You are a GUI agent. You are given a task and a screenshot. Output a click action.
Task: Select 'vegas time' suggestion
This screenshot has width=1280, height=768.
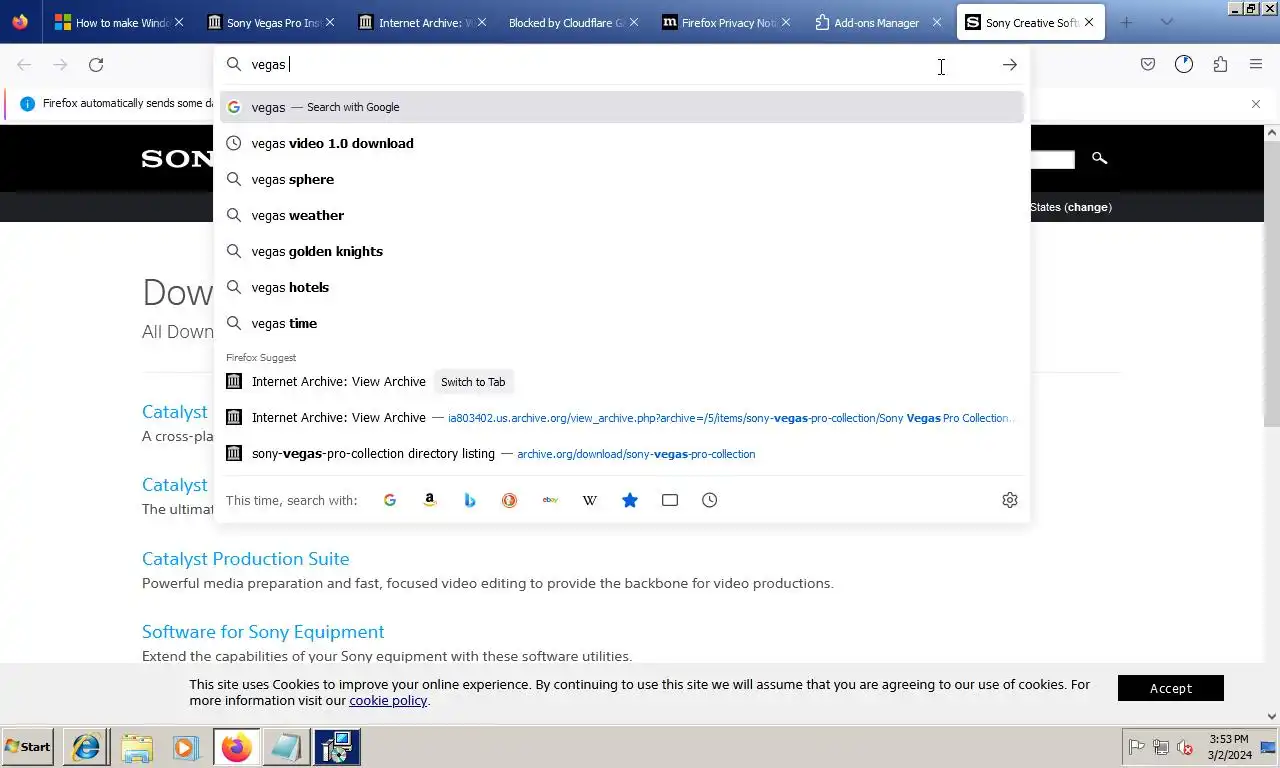pos(622,323)
